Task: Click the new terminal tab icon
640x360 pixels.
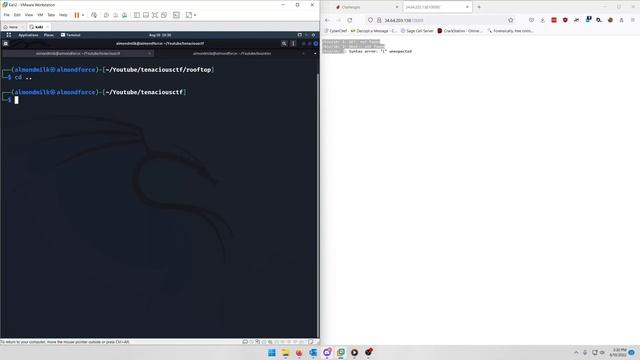Action: pyautogui.click(x=6, y=43)
